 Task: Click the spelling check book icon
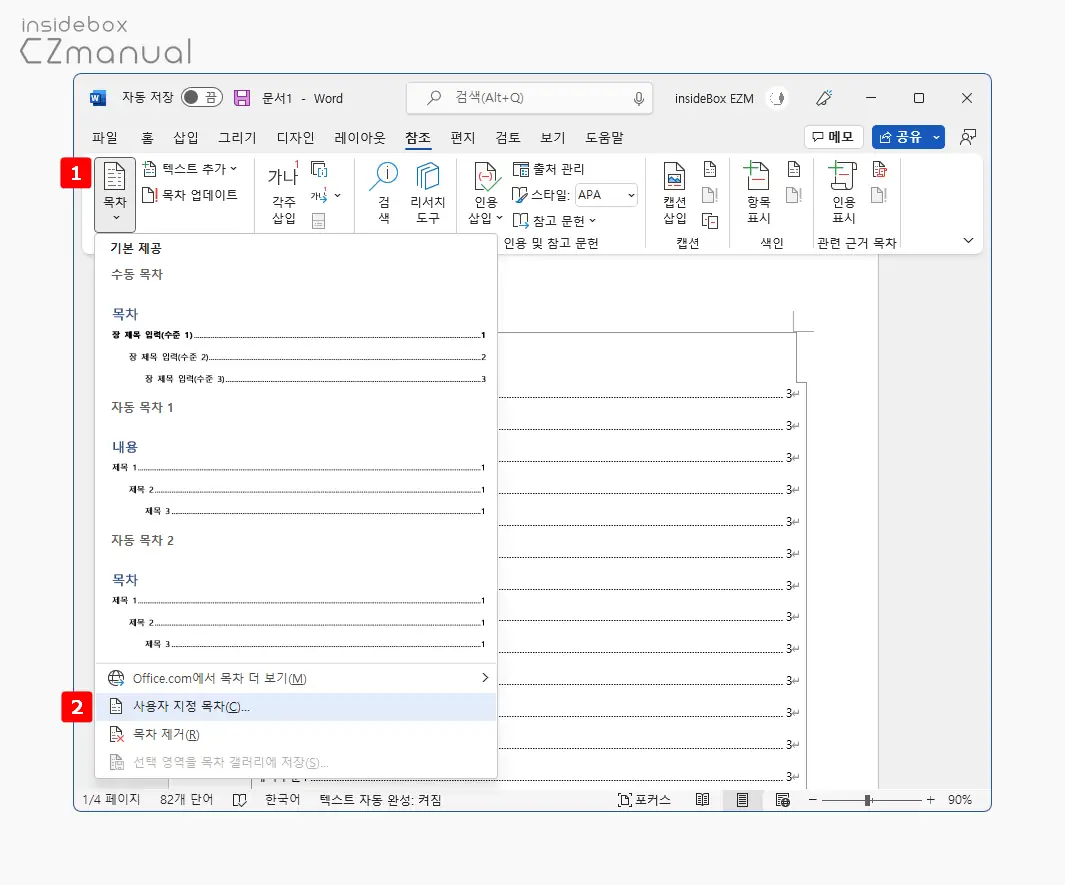tap(239, 800)
